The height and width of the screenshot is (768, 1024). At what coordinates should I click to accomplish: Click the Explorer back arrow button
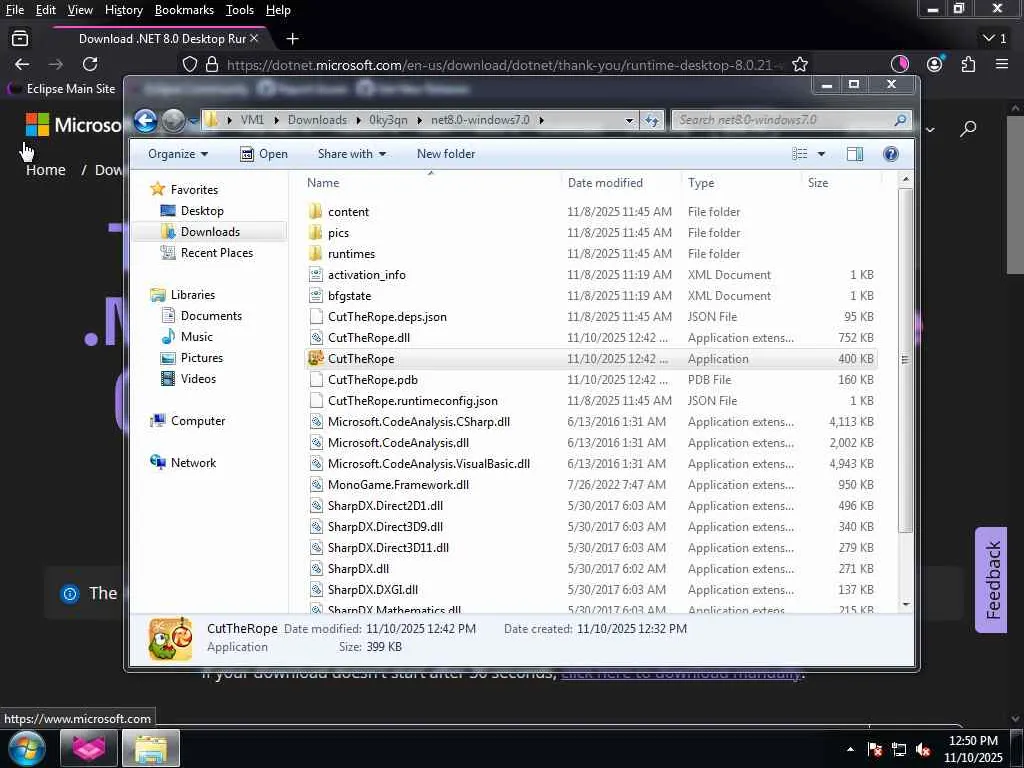pos(145,120)
